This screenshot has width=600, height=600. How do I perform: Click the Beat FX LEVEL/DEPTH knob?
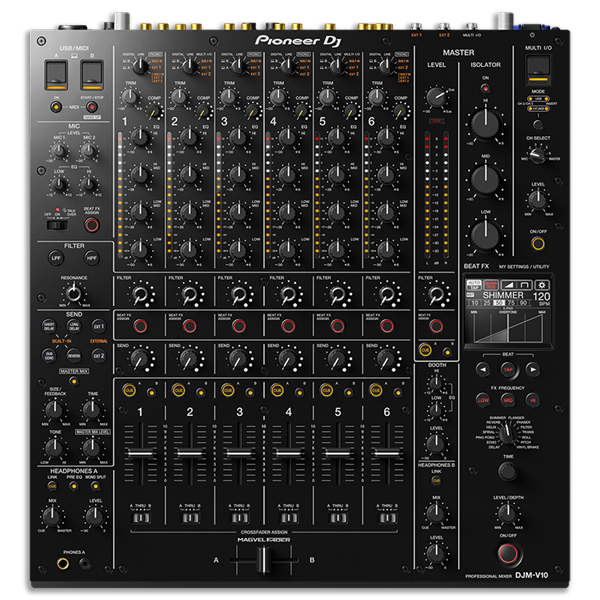pos(508,513)
